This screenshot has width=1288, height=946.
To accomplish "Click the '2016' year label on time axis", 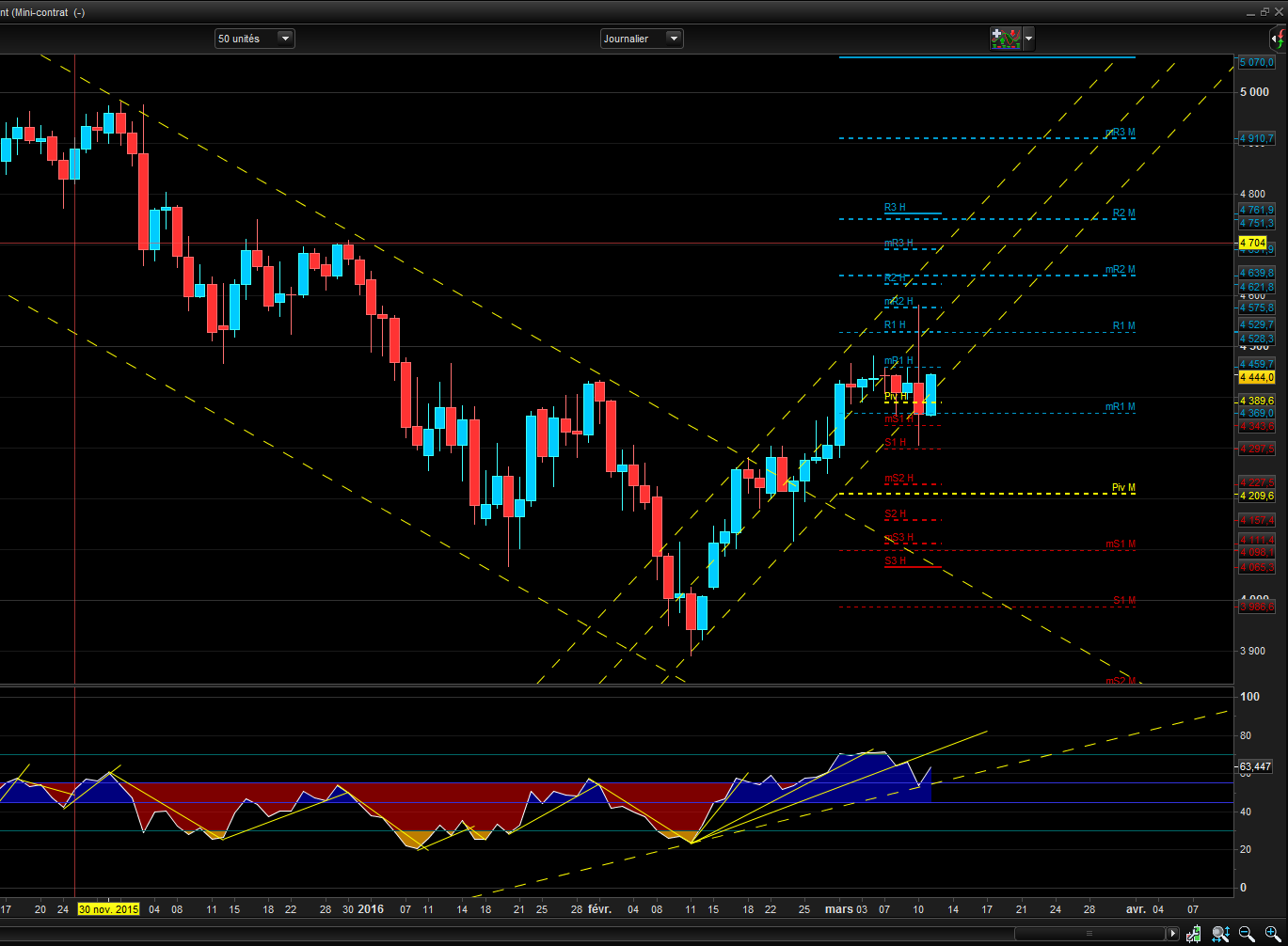I will [x=372, y=909].
